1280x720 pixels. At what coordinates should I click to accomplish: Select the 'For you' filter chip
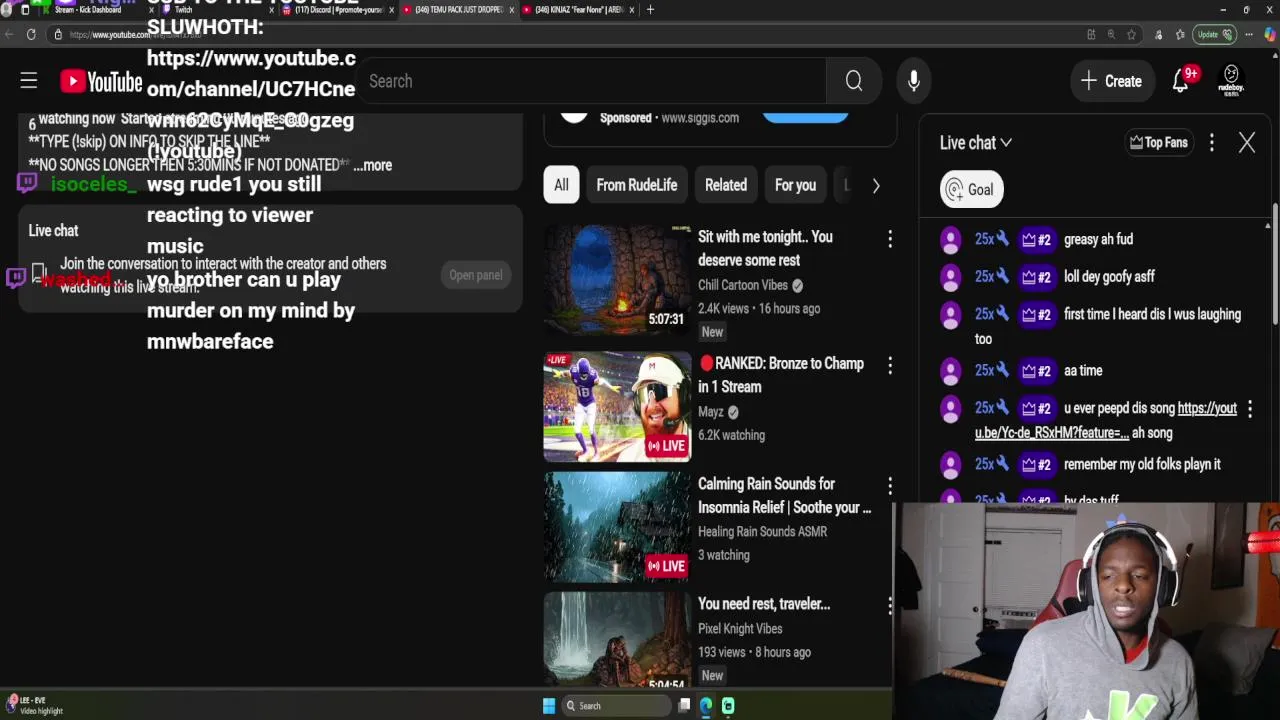795,185
